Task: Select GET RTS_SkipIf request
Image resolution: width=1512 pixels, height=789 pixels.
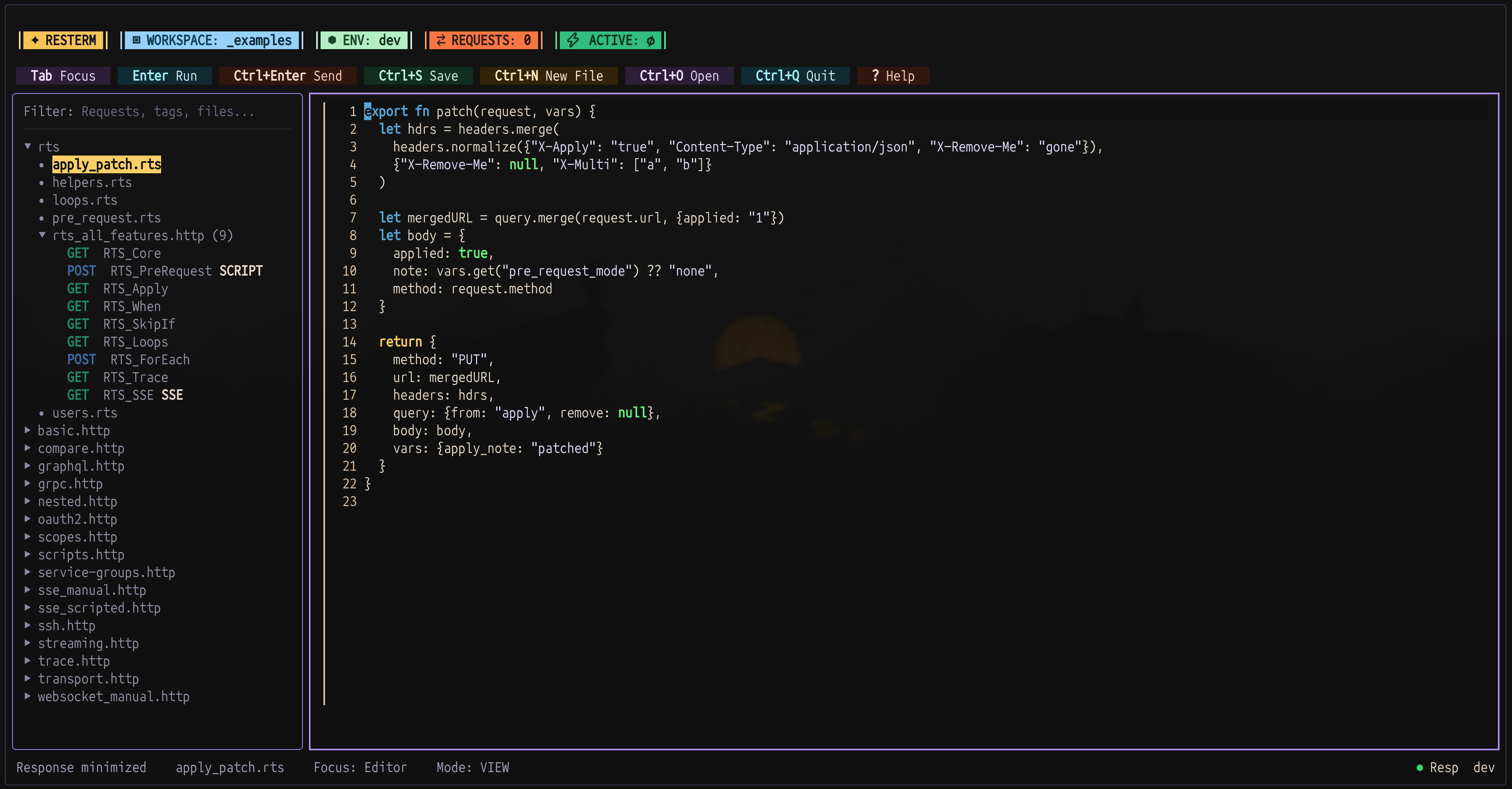Action: pos(121,324)
